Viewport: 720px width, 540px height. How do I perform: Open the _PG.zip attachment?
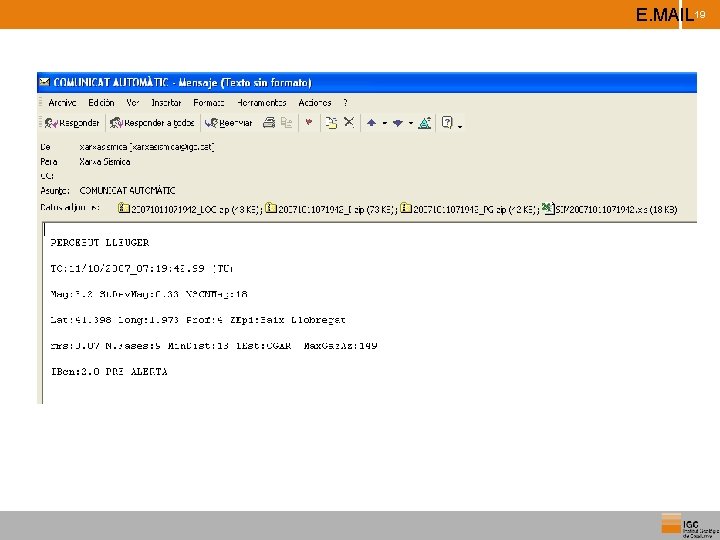tap(470, 209)
